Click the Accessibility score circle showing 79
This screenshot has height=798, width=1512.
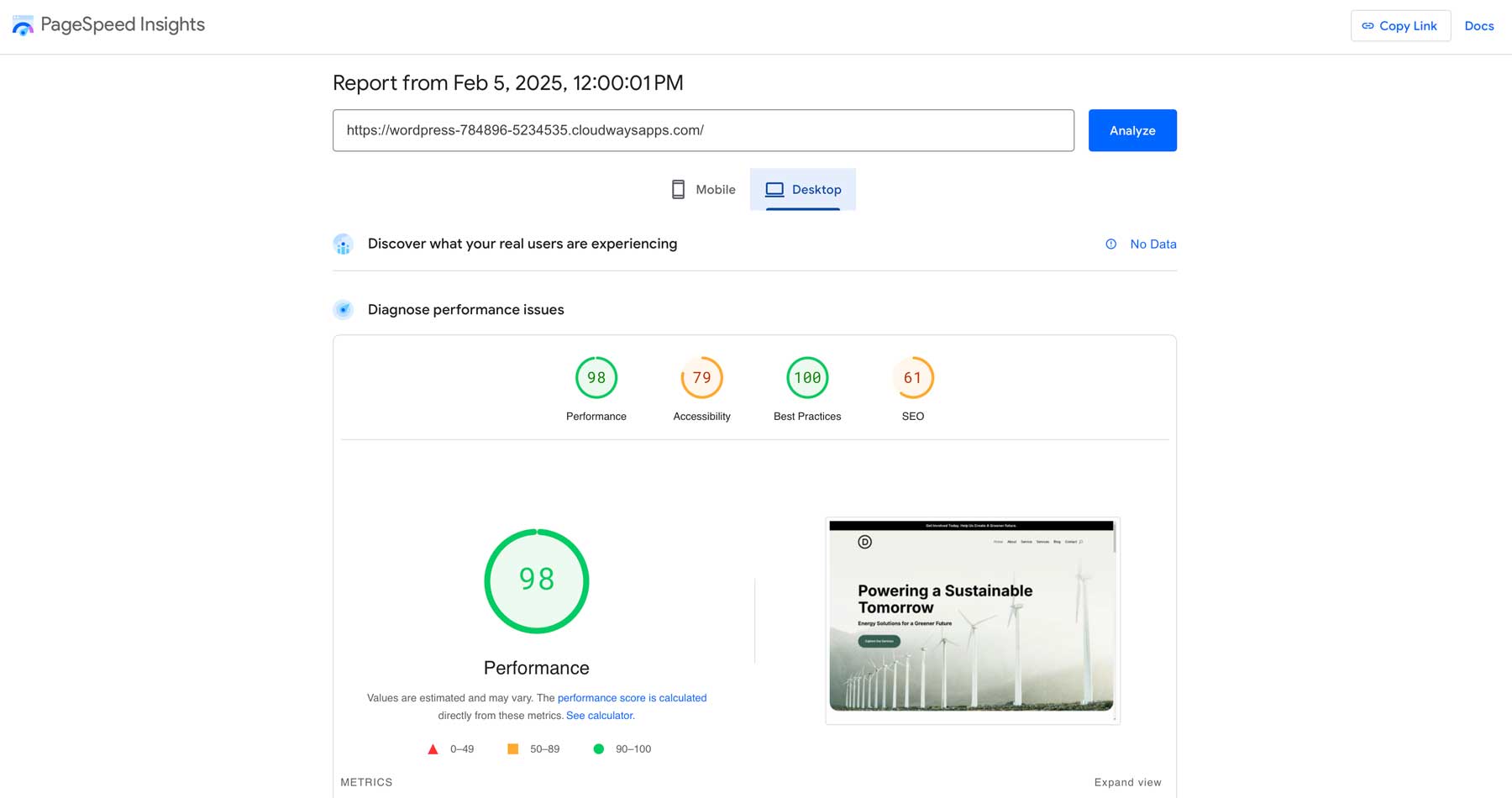701,378
